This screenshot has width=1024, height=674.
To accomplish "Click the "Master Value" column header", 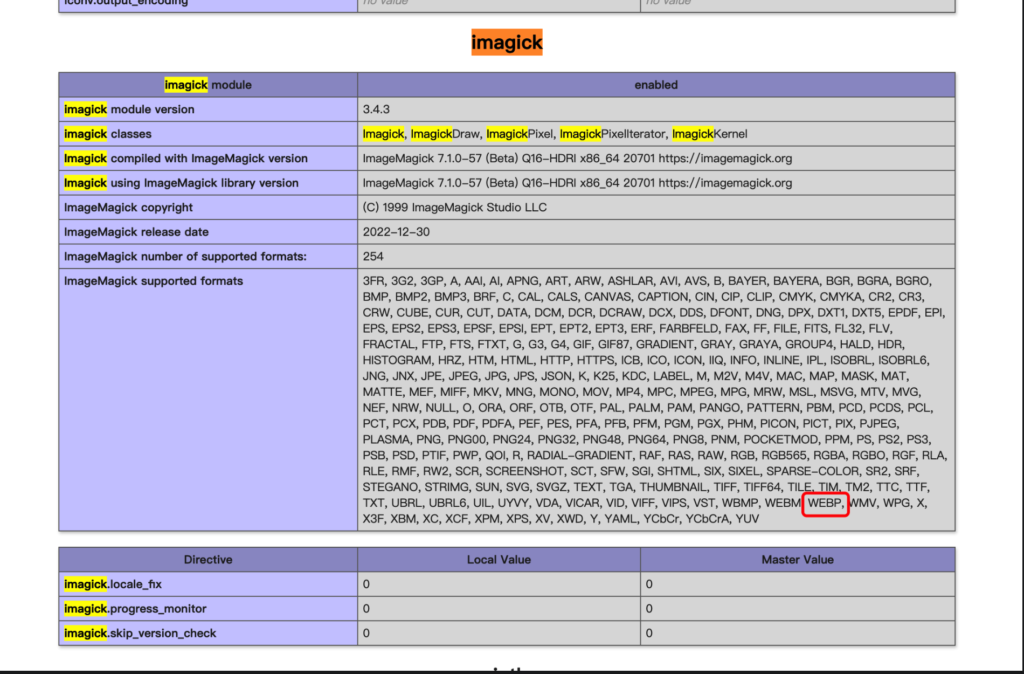I will click(797, 559).
